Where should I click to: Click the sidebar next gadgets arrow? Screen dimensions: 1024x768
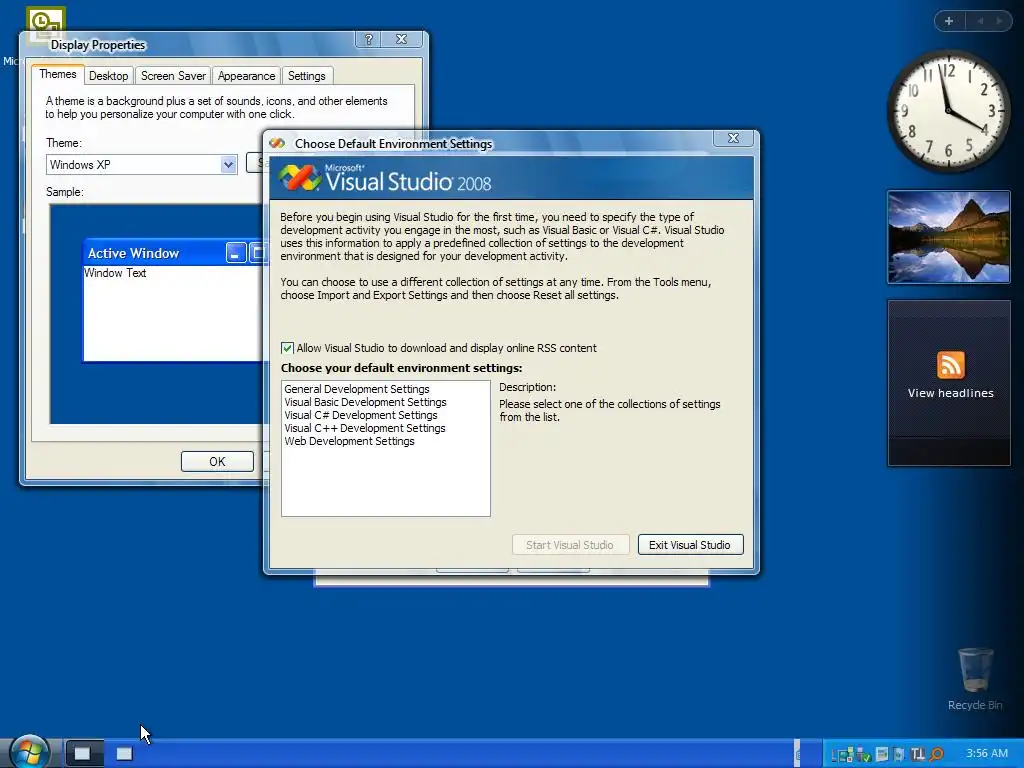pos(999,21)
